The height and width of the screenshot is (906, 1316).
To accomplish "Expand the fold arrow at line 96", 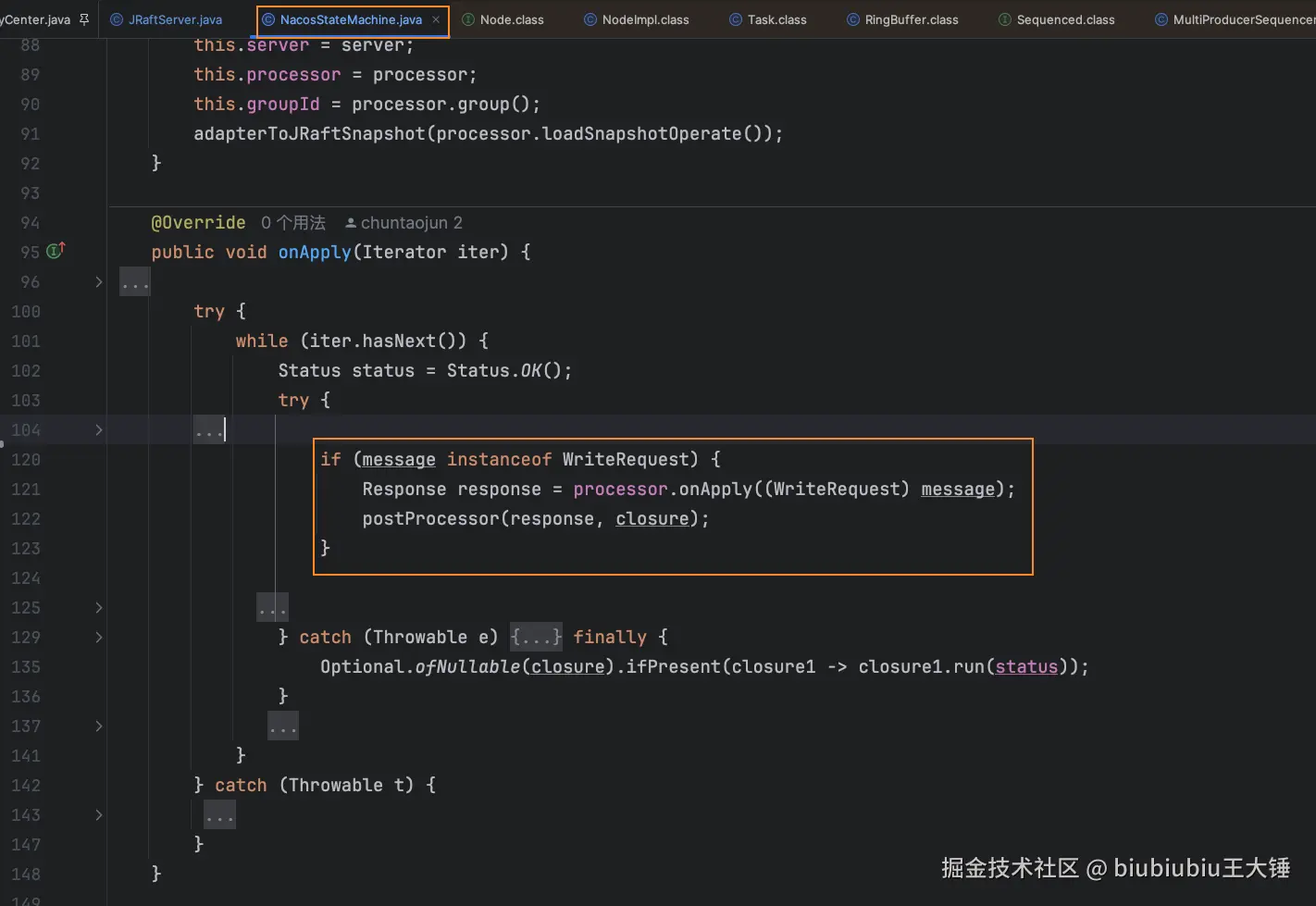I will (99, 282).
